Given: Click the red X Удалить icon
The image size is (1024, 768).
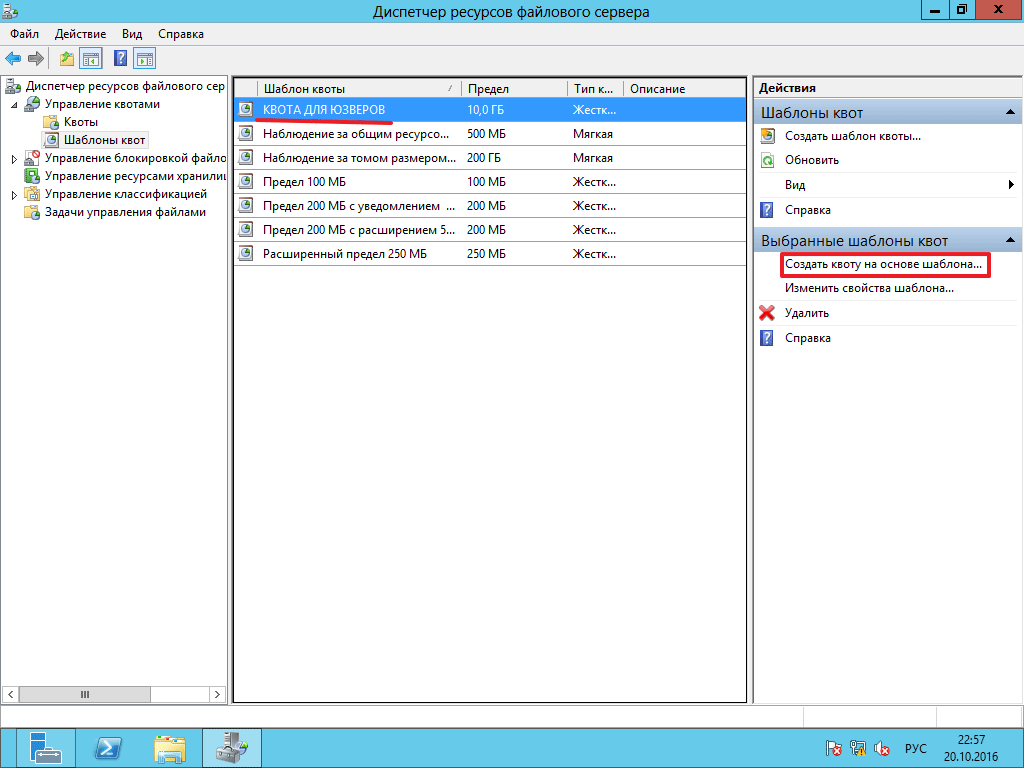Looking at the screenshot, I should [x=767, y=313].
